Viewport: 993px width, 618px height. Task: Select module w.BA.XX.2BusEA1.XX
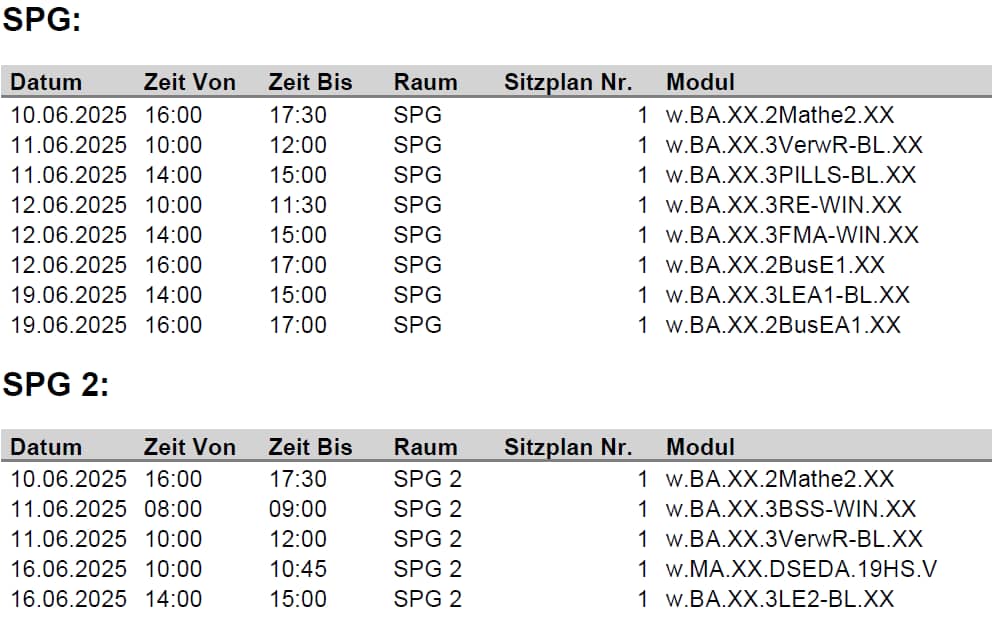click(x=783, y=325)
